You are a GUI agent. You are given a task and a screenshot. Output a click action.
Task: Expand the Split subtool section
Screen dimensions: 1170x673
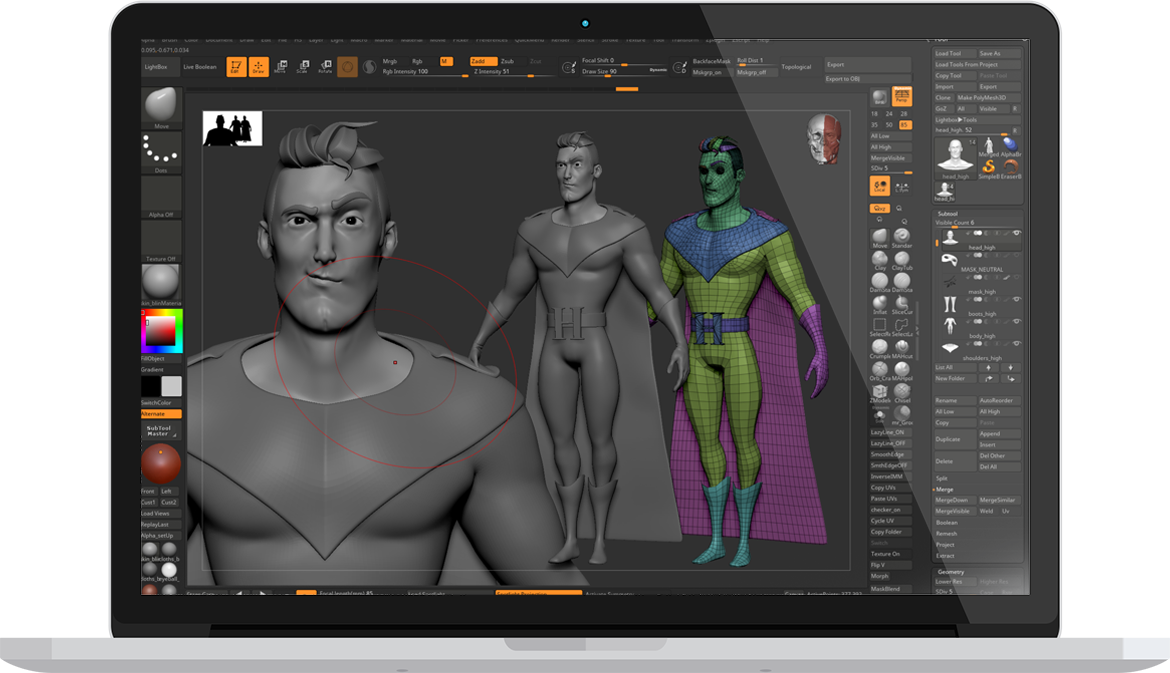point(942,478)
